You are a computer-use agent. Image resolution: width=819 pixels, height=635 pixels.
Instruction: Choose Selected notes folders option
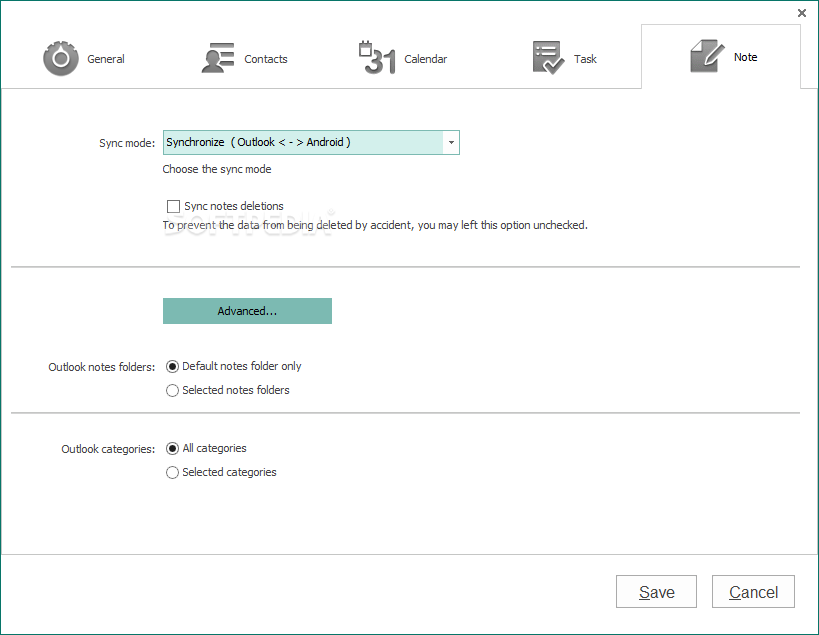tap(172, 390)
